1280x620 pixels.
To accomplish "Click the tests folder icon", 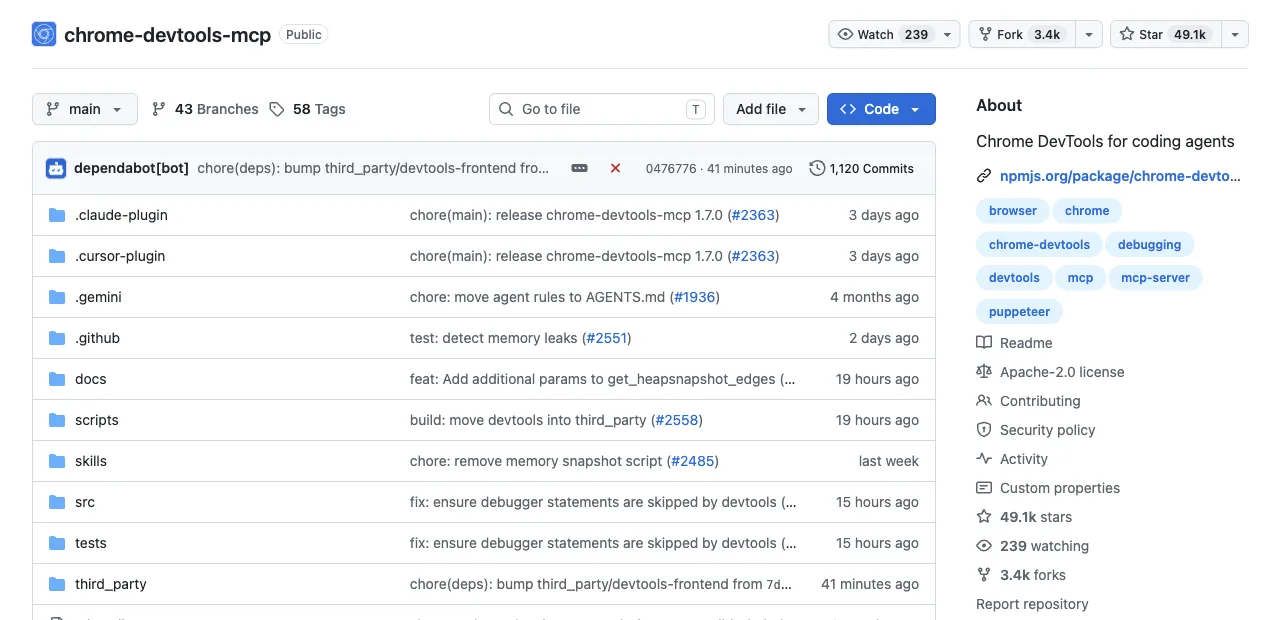I will [x=57, y=543].
